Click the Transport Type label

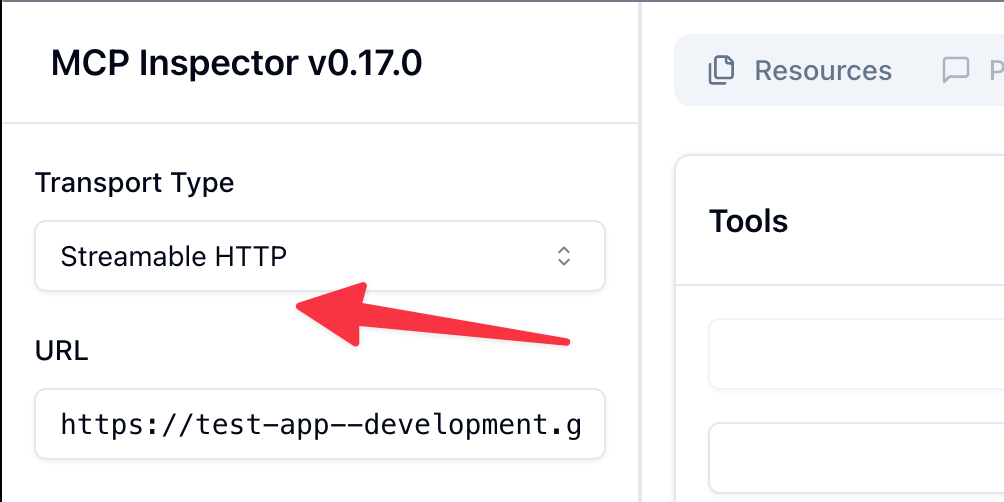pyautogui.click(x=134, y=183)
